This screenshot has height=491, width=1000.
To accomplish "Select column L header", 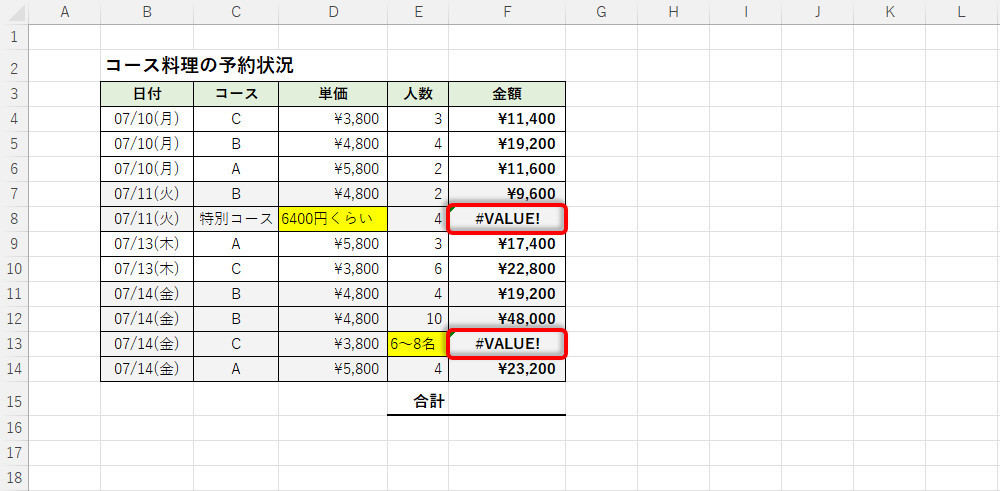I will coord(962,12).
